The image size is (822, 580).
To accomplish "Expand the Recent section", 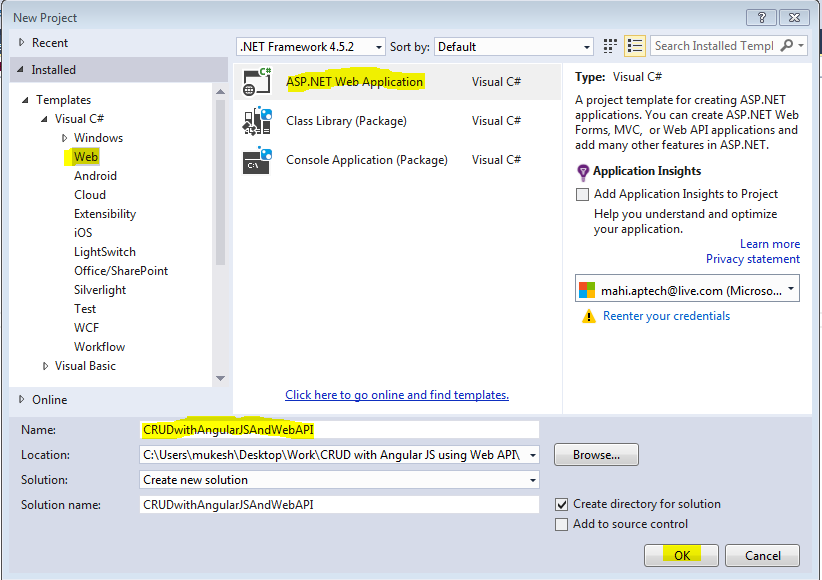I will [21, 42].
